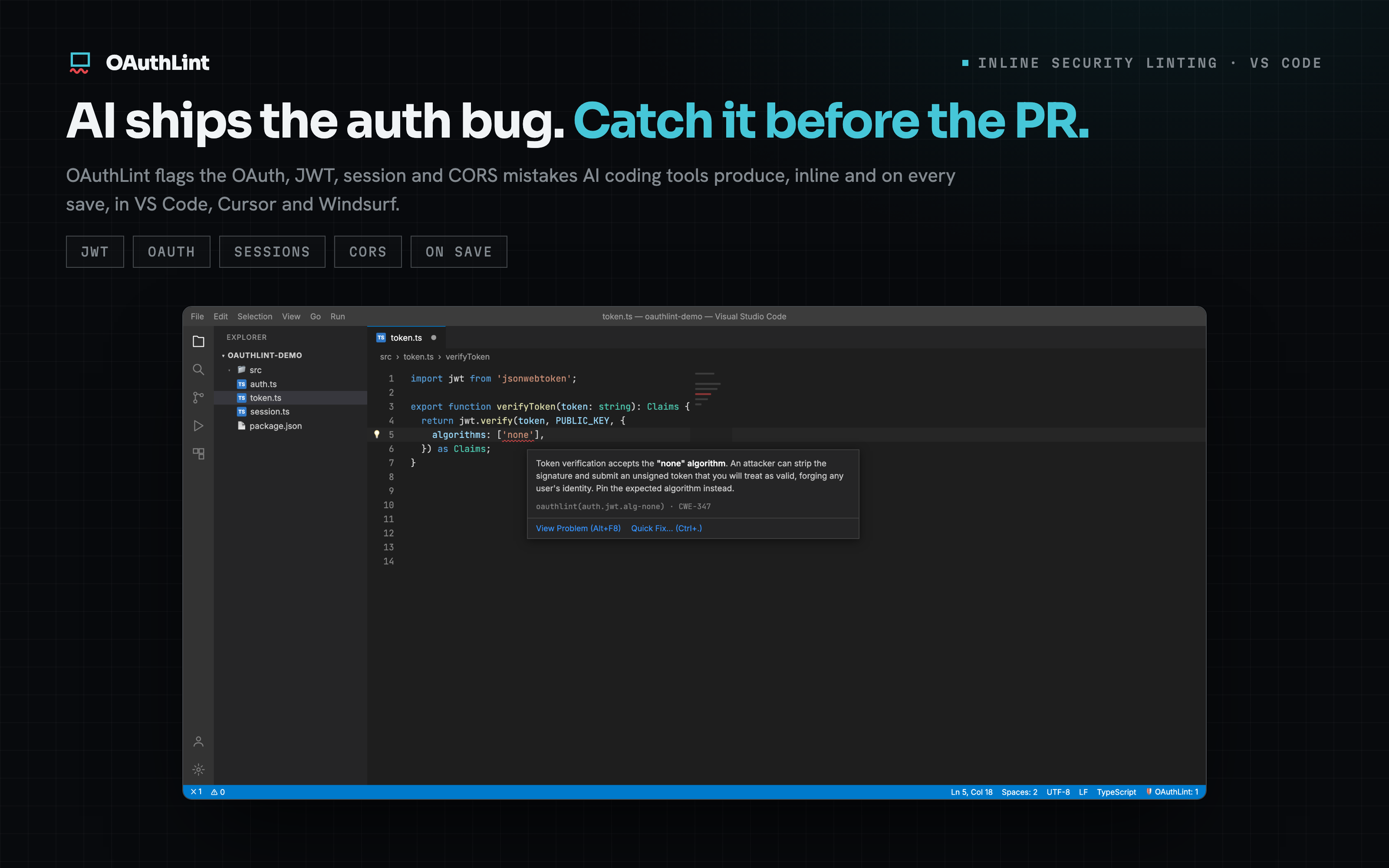Click 'jsonwebtoken' import string on line 1

coord(534,378)
